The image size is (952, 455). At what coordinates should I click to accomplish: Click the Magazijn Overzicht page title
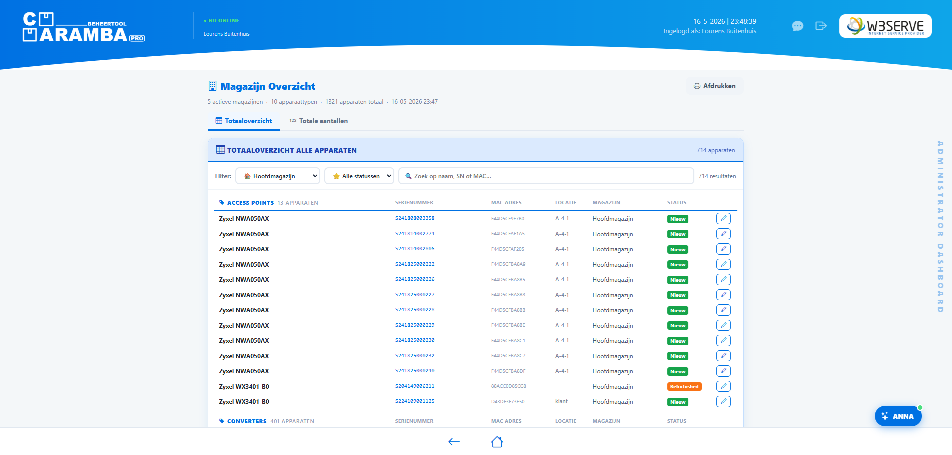click(x=268, y=87)
